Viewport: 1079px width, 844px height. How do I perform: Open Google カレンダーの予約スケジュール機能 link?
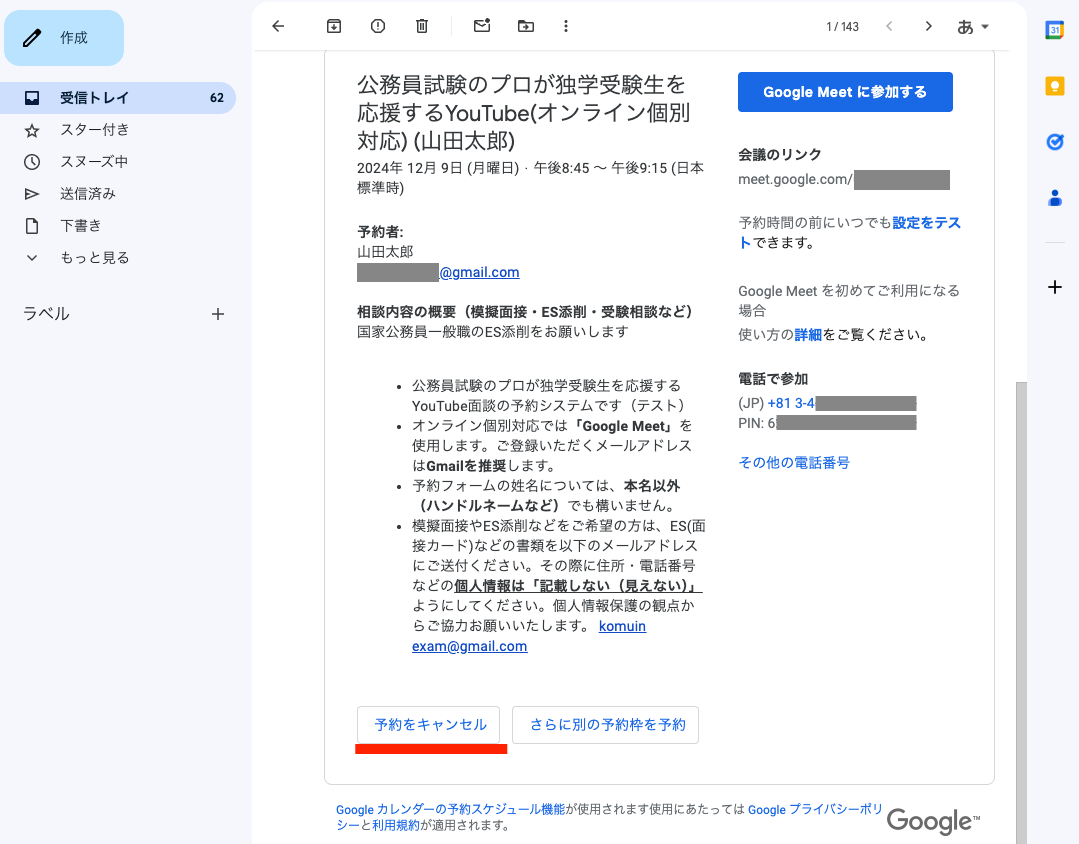coord(450,810)
